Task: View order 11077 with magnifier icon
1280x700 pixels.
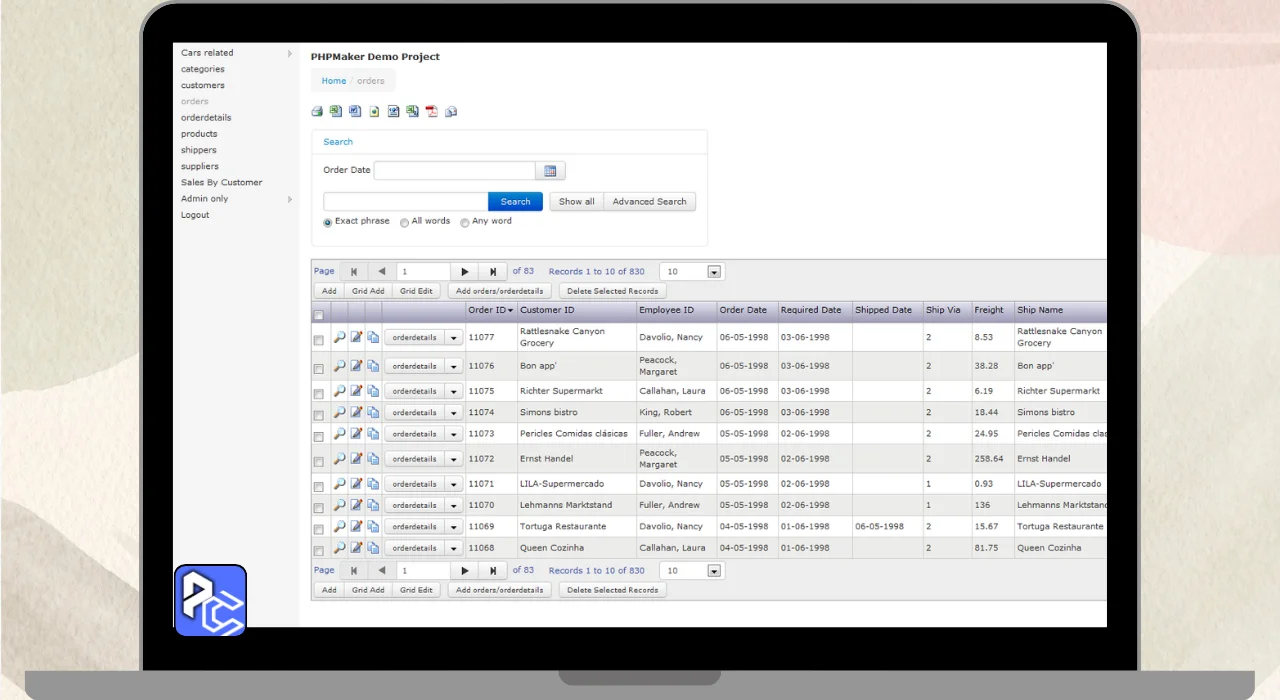Action: [339, 338]
